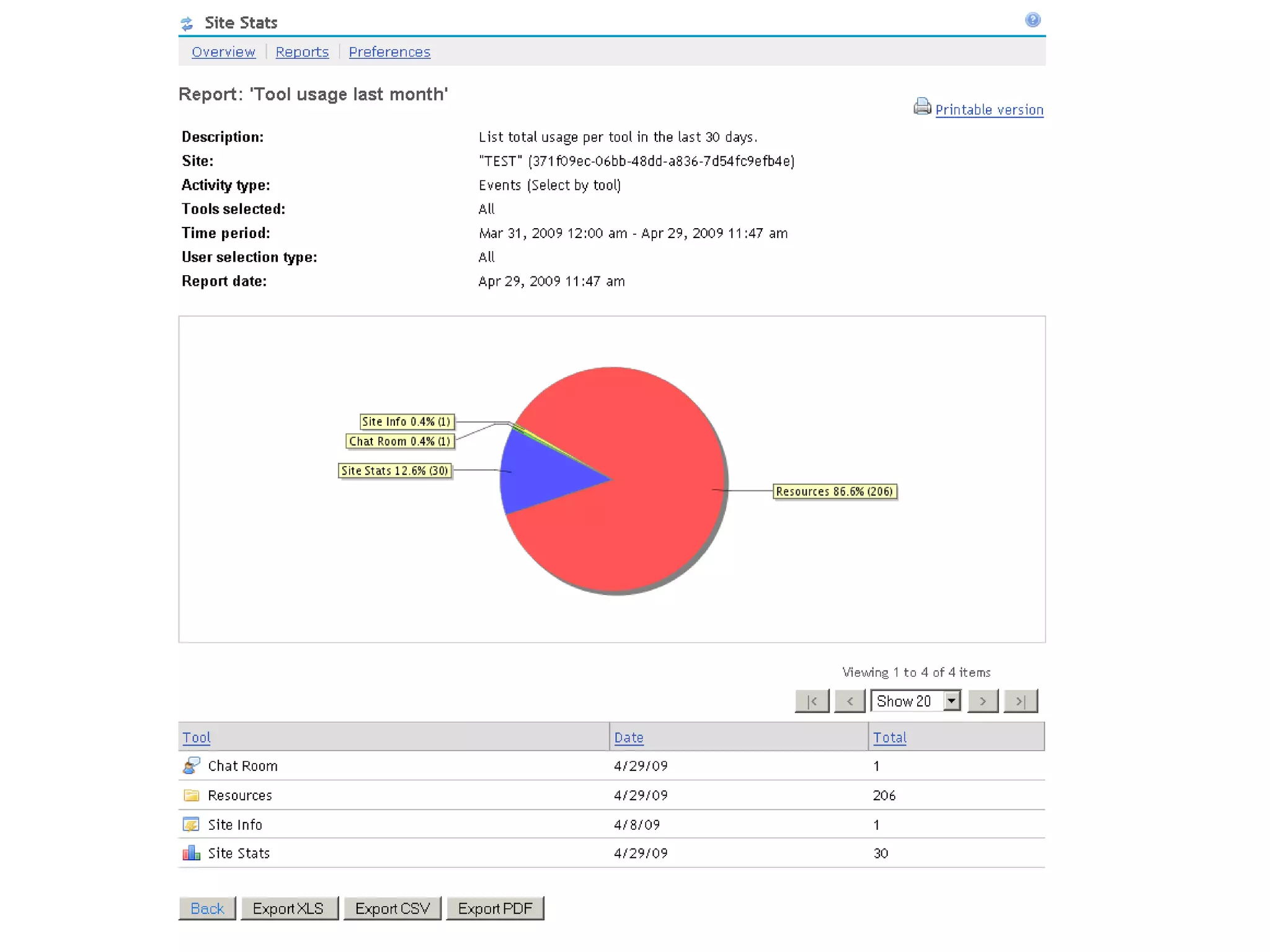Go to last page of results
The image size is (1270, 952).
pos(1021,701)
